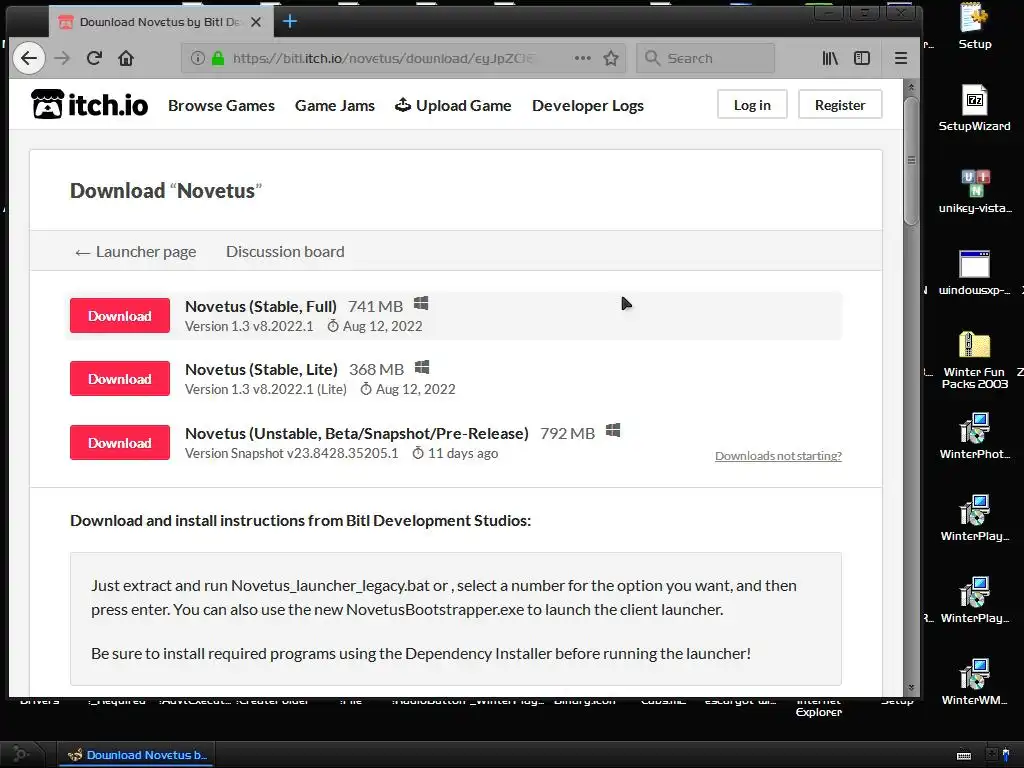Click Windows icon beside Novetus Unstable

(613, 430)
